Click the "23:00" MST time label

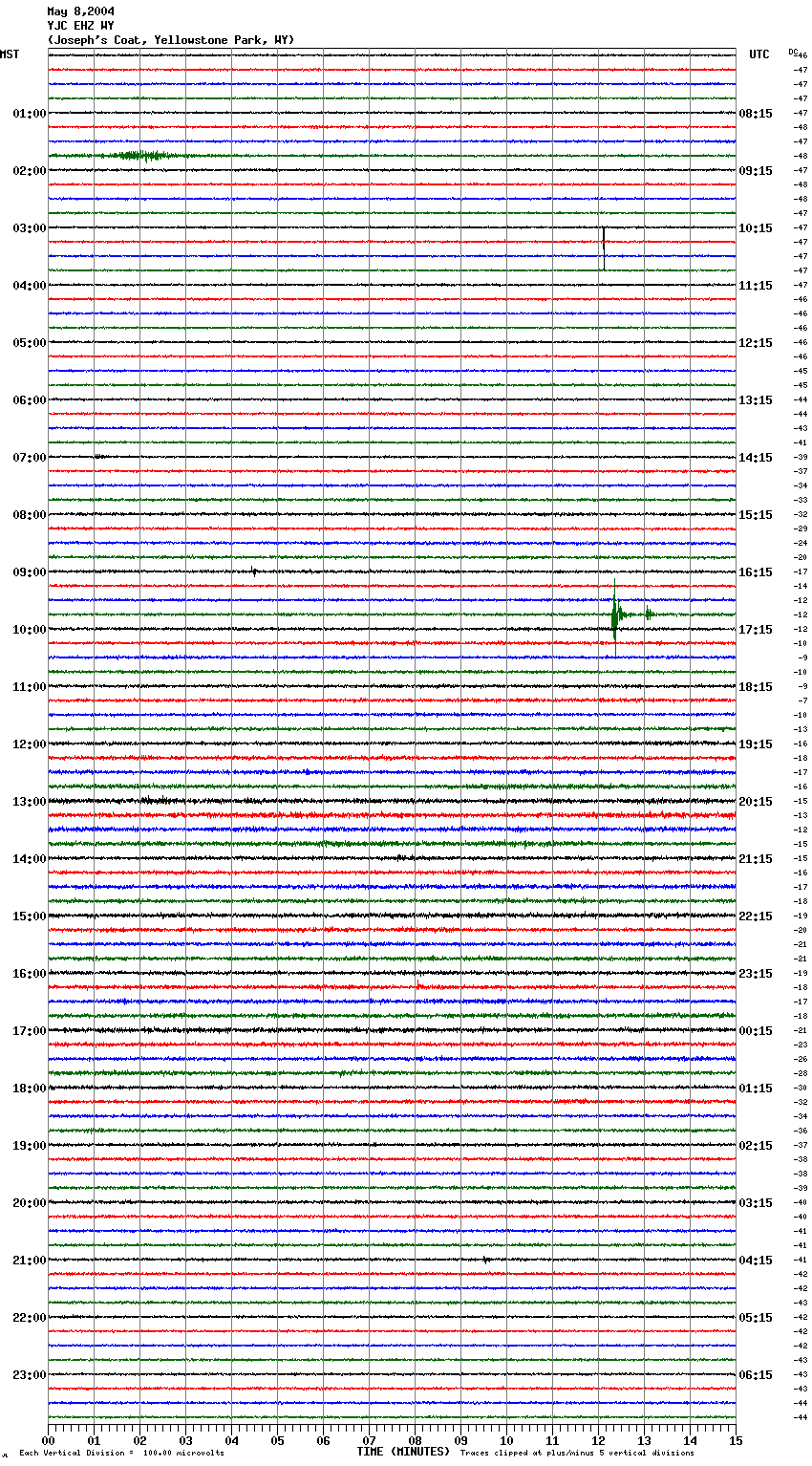pyautogui.click(x=30, y=1375)
